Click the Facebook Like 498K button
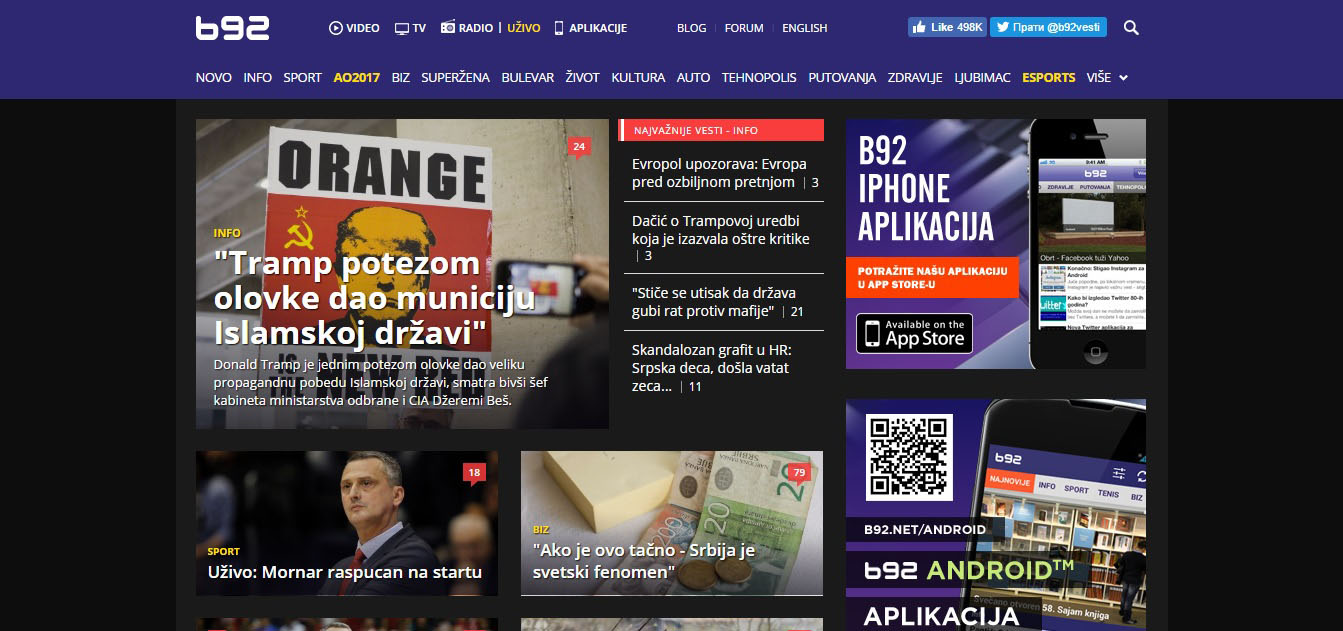The height and width of the screenshot is (631, 1343). tap(946, 27)
